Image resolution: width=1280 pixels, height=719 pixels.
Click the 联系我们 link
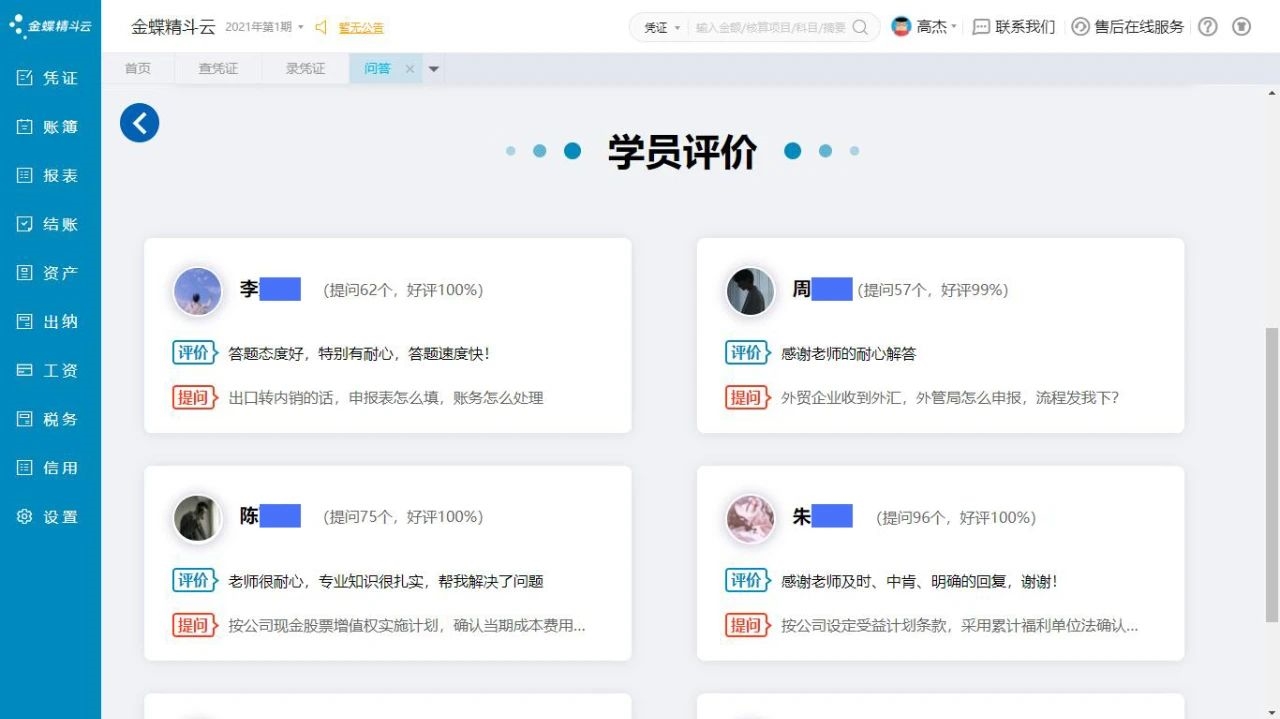(x=1014, y=27)
